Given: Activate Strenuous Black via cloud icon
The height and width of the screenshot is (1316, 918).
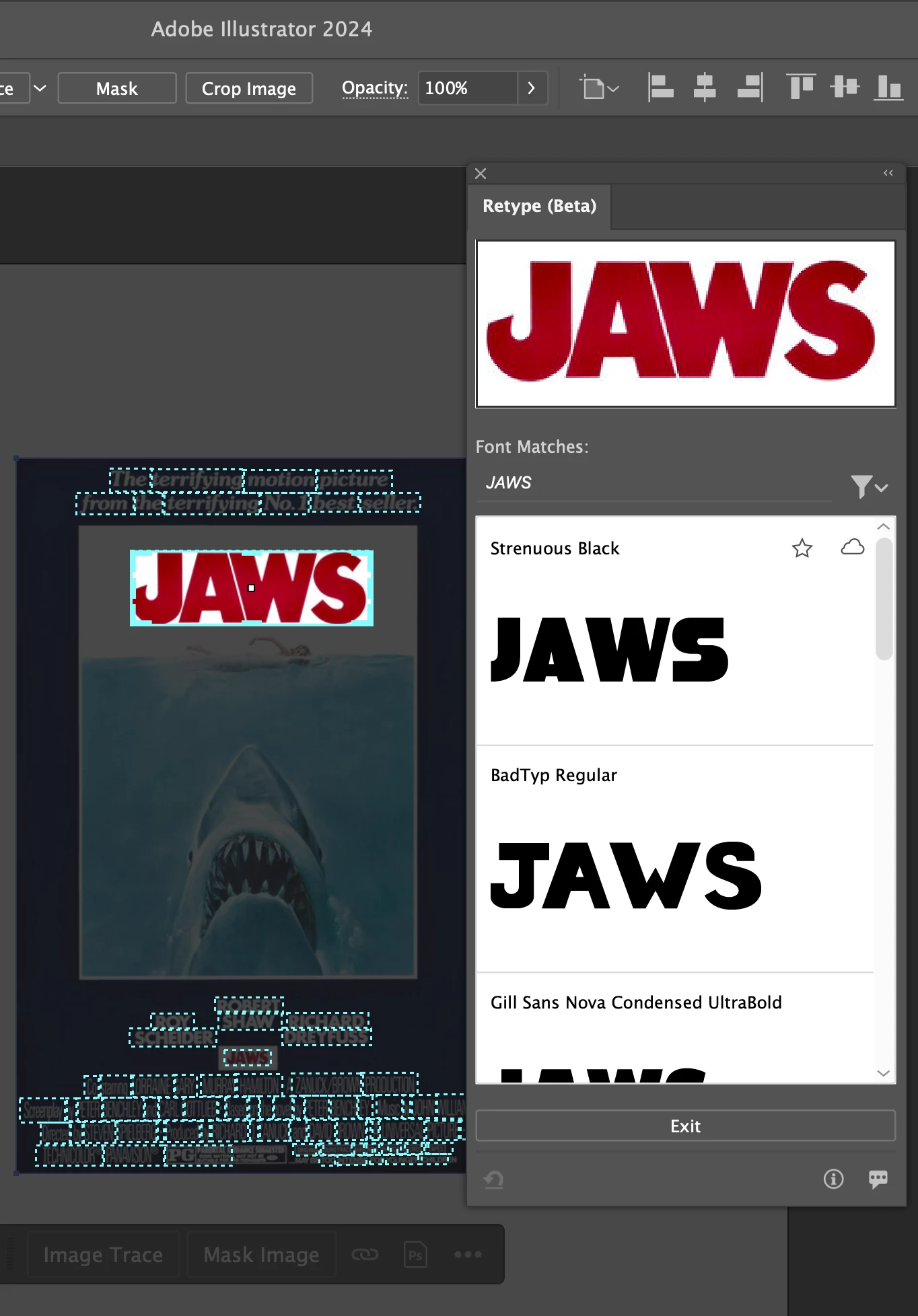Looking at the screenshot, I should (x=853, y=547).
